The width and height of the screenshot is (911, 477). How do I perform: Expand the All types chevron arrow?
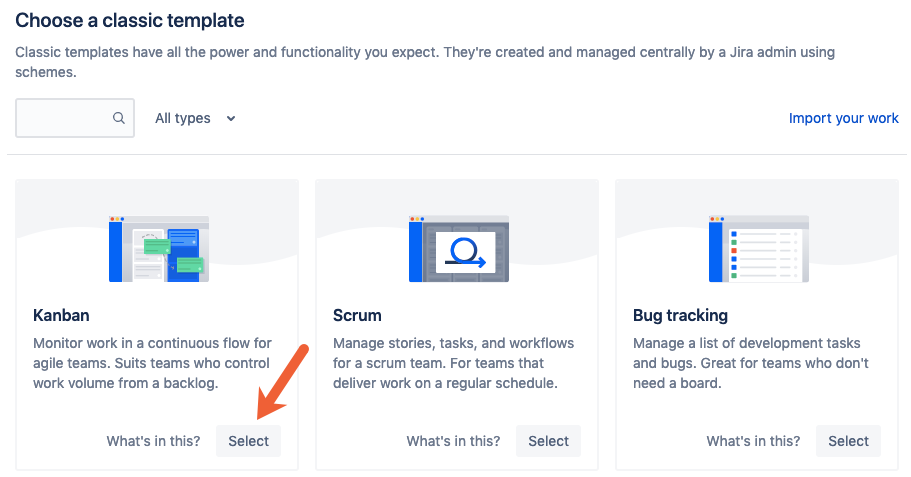[231, 119]
